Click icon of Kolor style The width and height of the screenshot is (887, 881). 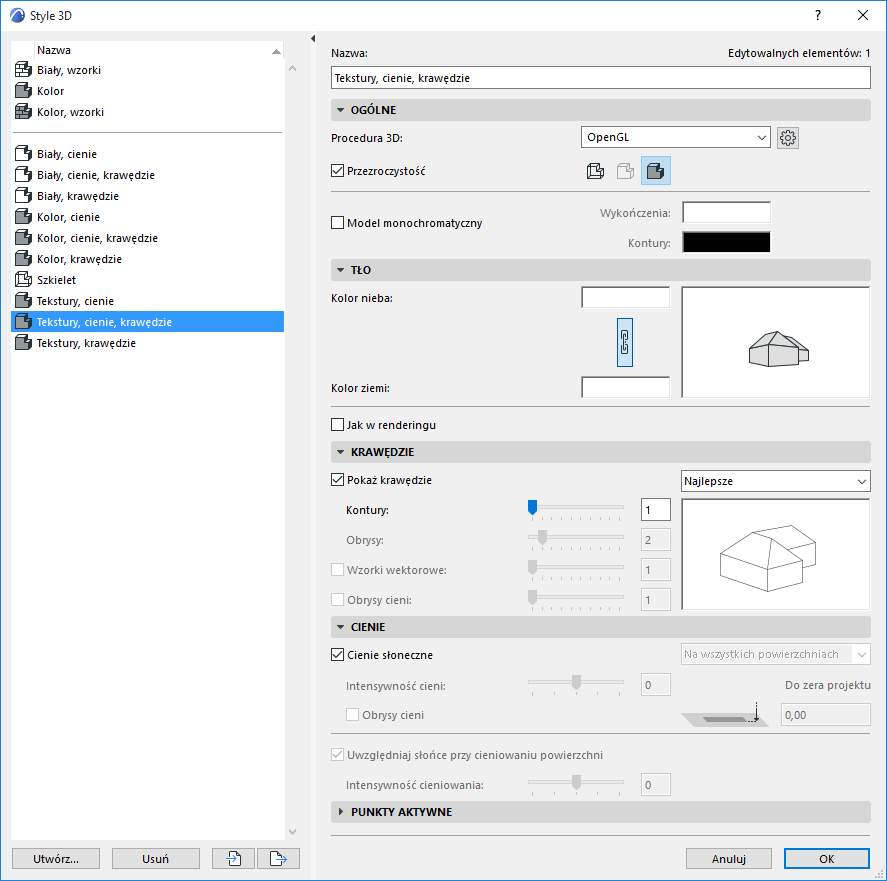23,91
